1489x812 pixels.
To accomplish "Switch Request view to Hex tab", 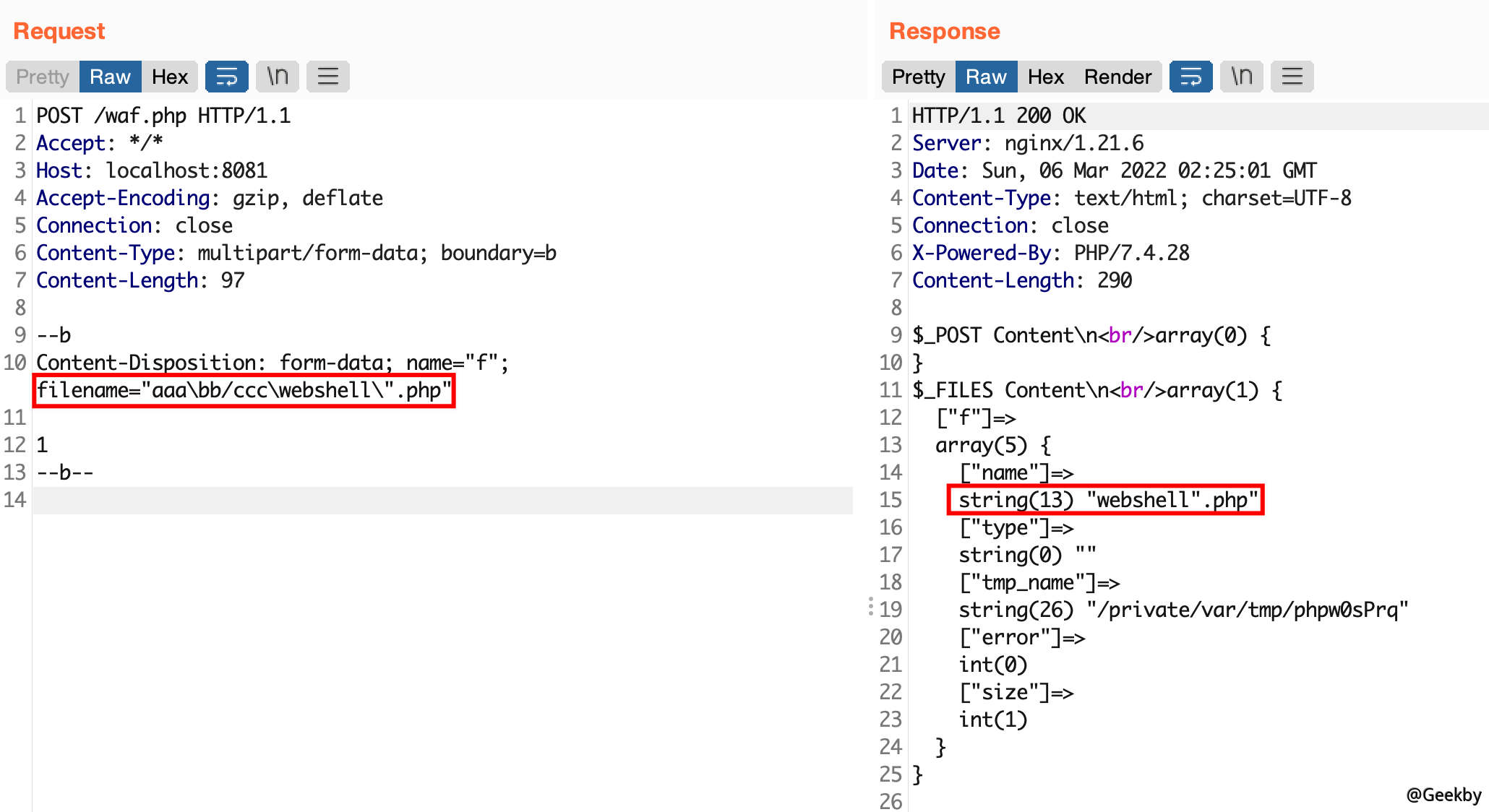I will click(170, 77).
